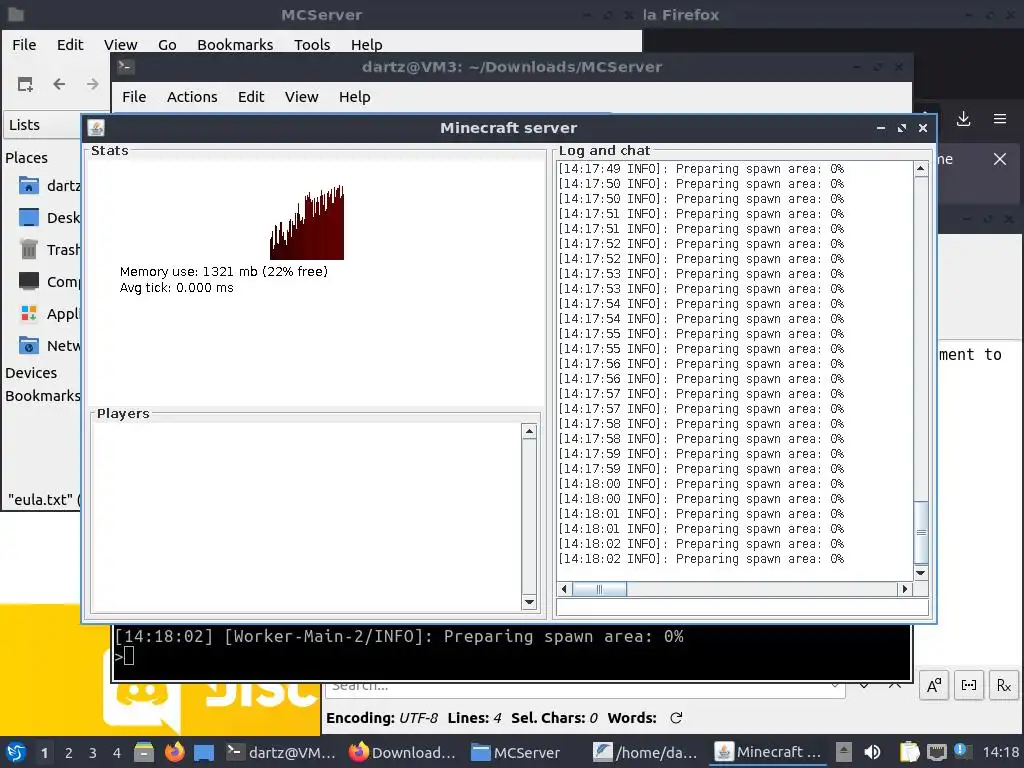The image size is (1024, 768).
Task: Open the File menu in the MCServer file manager
Action: (x=24, y=44)
